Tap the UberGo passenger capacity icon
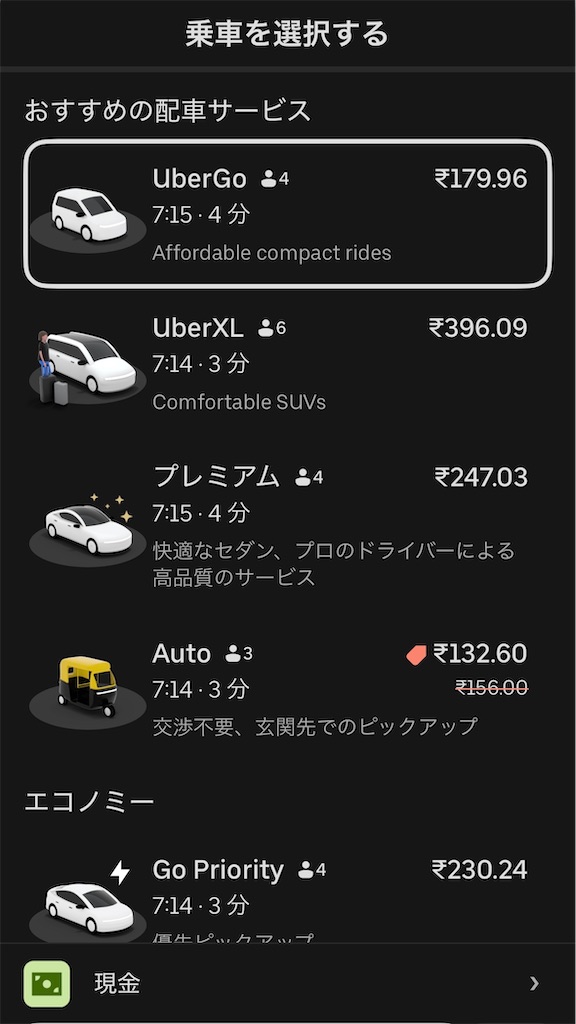Viewport: 576px width, 1024px height. pyautogui.click(x=275, y=179)
